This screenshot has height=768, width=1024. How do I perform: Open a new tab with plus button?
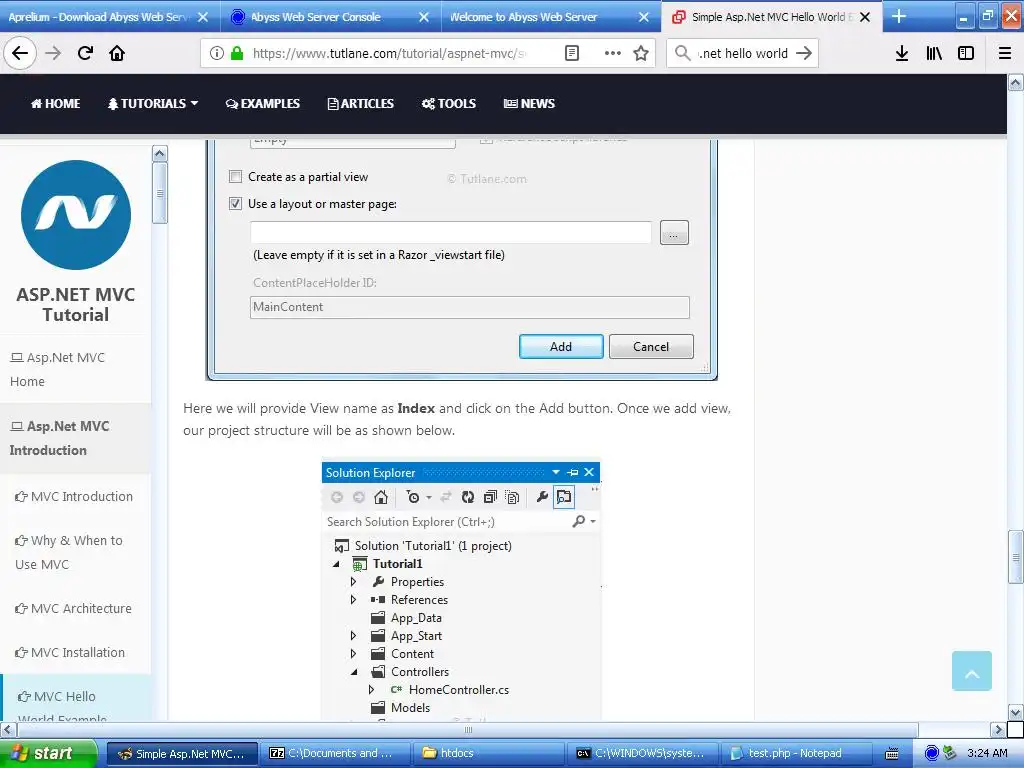click(899, 16)
